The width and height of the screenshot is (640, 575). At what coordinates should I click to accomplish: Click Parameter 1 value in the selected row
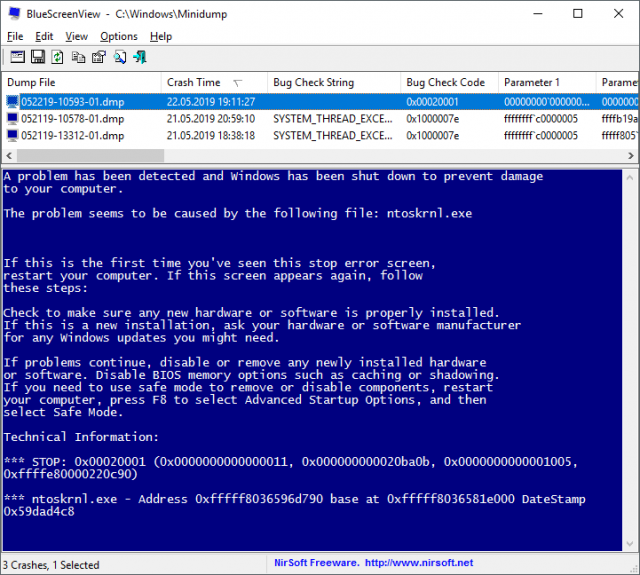(x=547, y=102)
